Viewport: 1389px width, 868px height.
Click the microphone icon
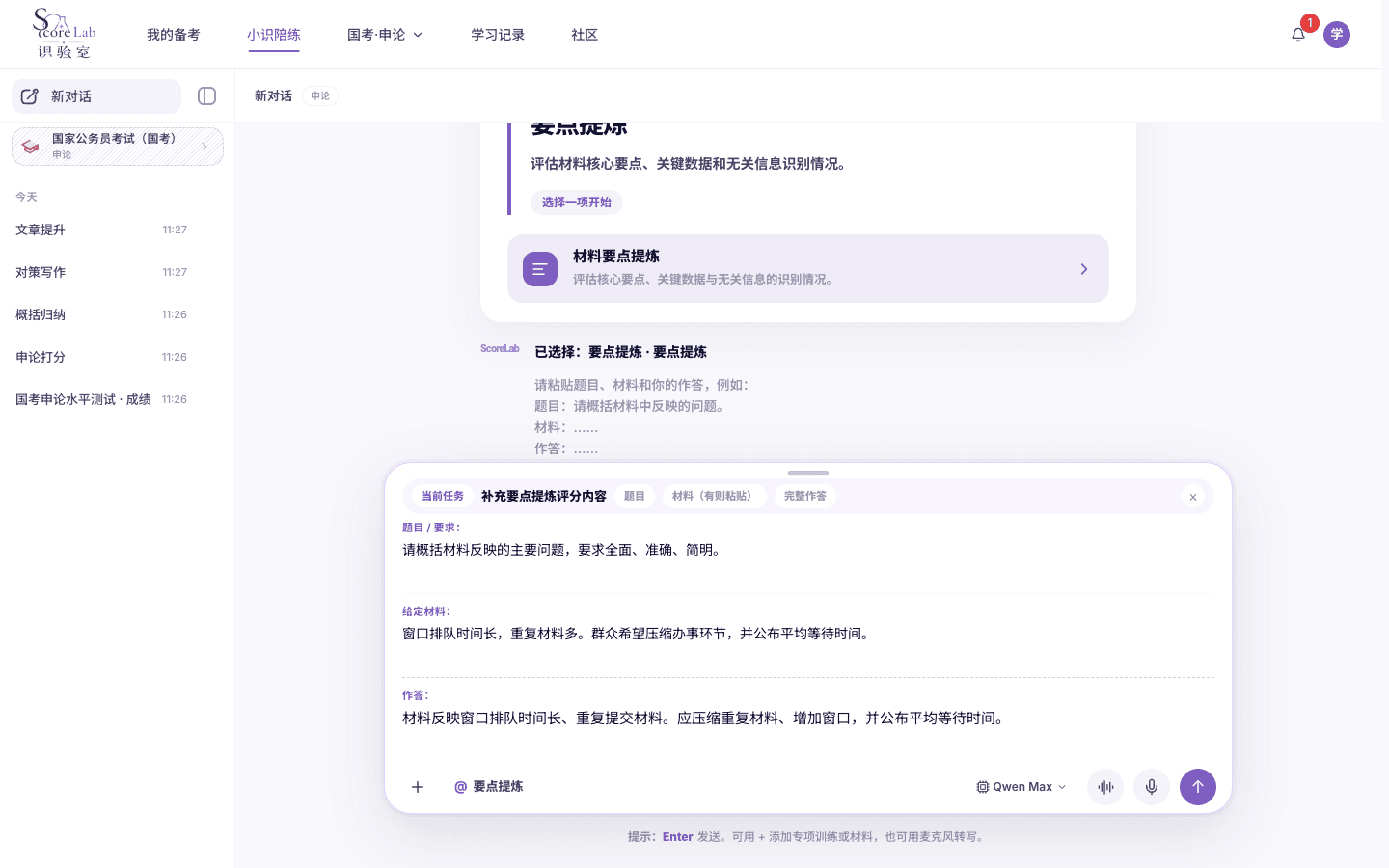(x=1152, y=787)
